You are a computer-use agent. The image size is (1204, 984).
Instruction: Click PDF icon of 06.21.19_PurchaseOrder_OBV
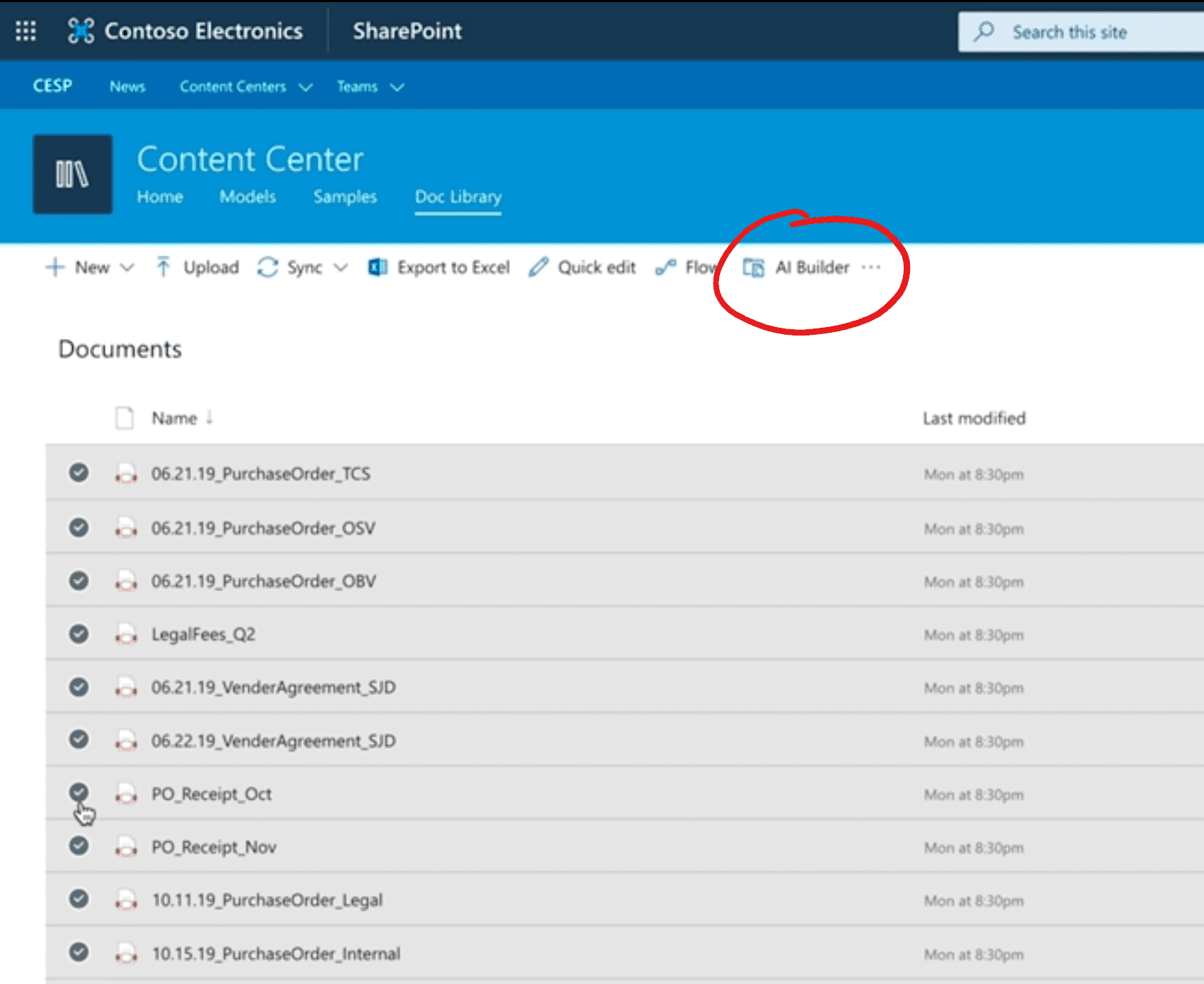click(x=126, y=581)
